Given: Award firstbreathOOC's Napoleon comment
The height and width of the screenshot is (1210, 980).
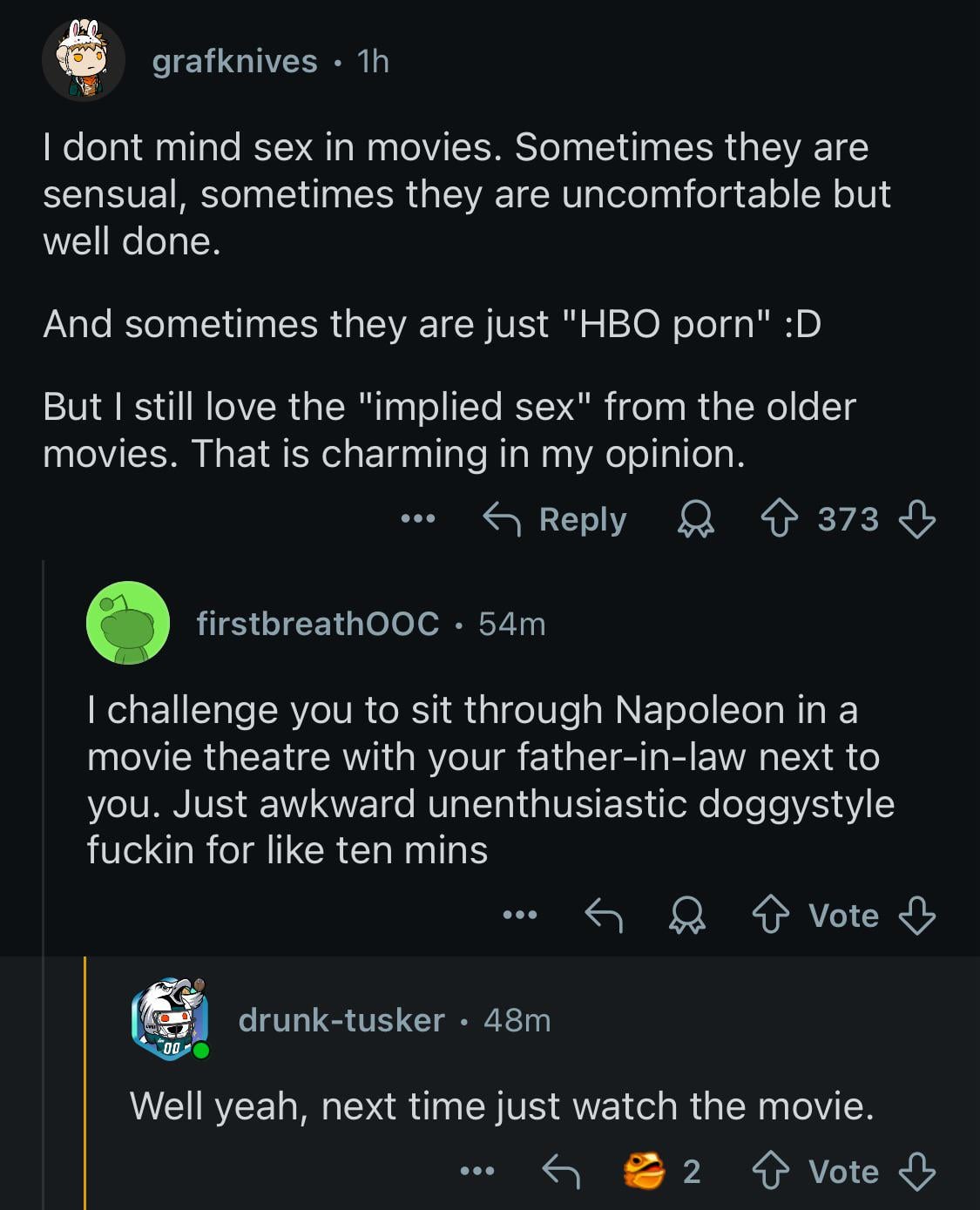Looking at the screenshot, I should tap(687, 916).
